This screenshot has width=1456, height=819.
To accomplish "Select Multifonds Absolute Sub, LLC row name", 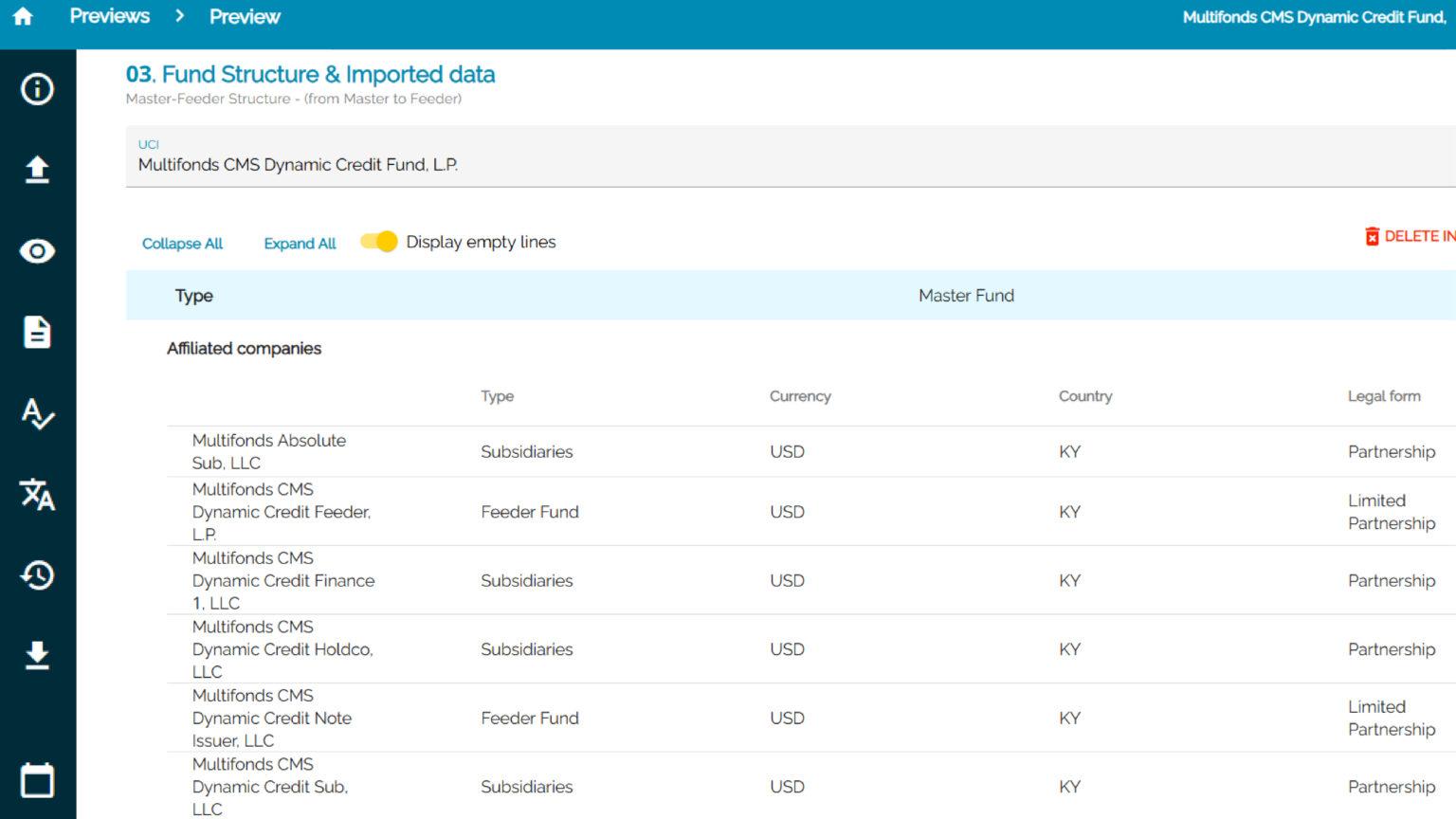I will pyautogui.click(x=269, y=451).
